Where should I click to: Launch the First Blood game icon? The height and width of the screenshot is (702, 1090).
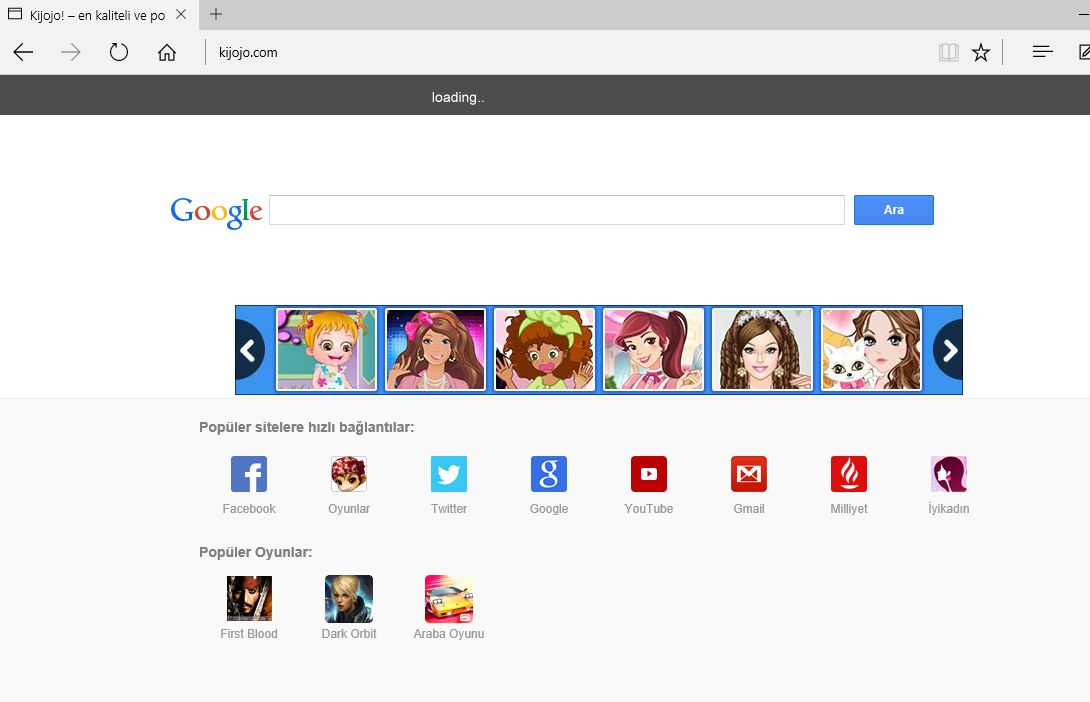[x=249, y=598]
